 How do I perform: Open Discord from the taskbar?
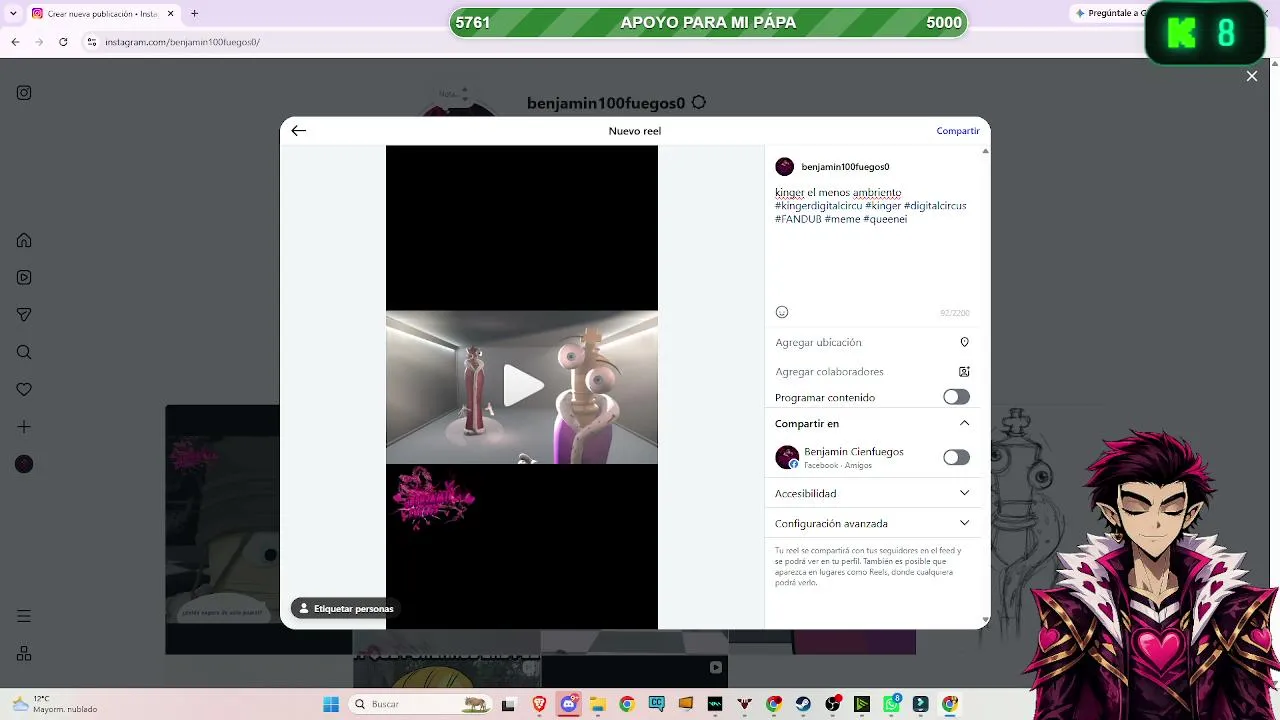coord(569,704)
